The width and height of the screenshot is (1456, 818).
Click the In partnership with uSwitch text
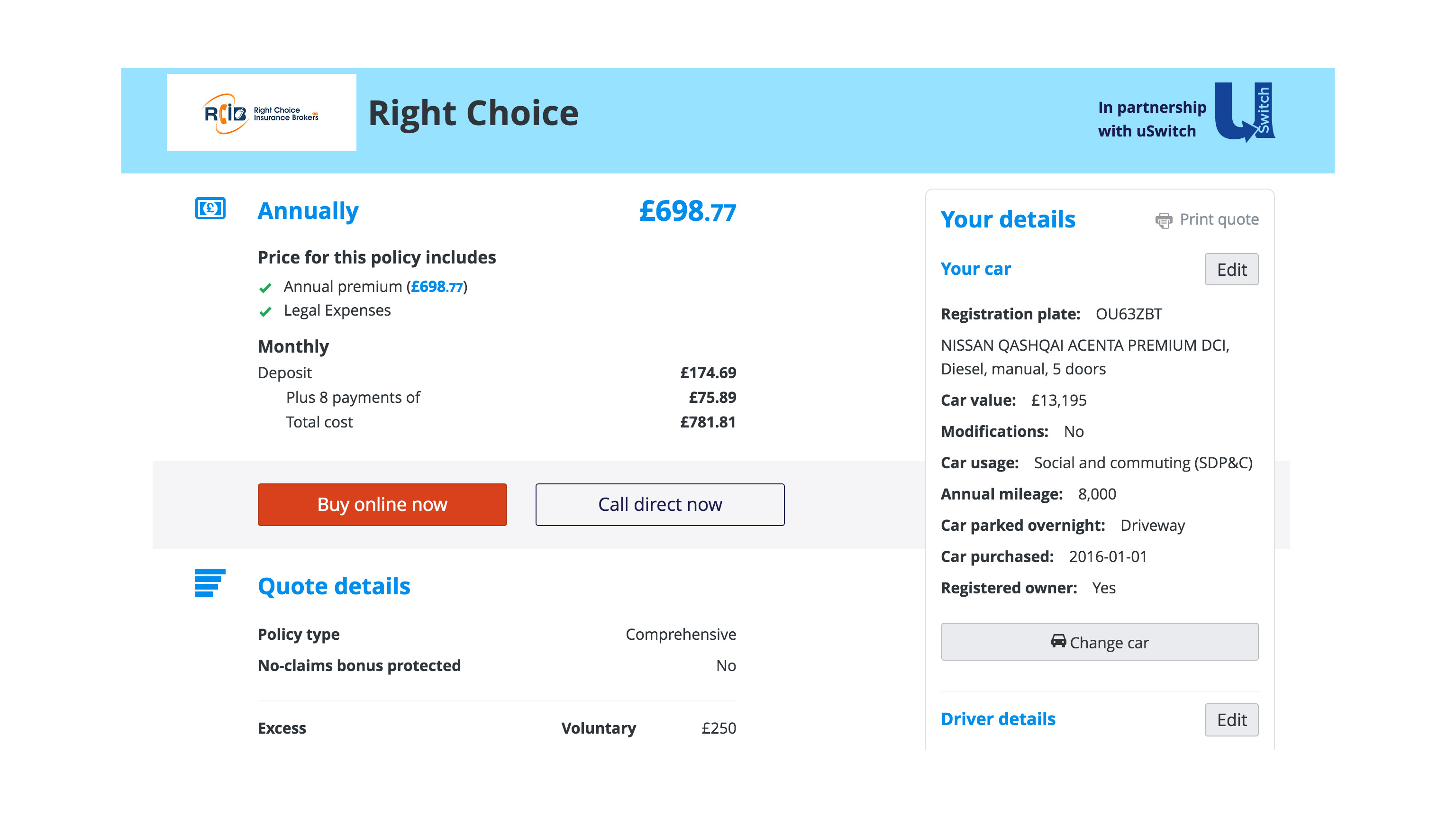click(1151, 118)
